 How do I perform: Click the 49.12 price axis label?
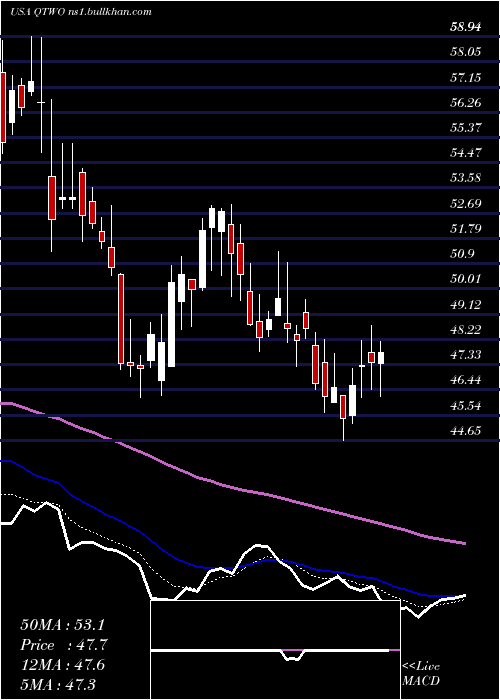(466, 305)
